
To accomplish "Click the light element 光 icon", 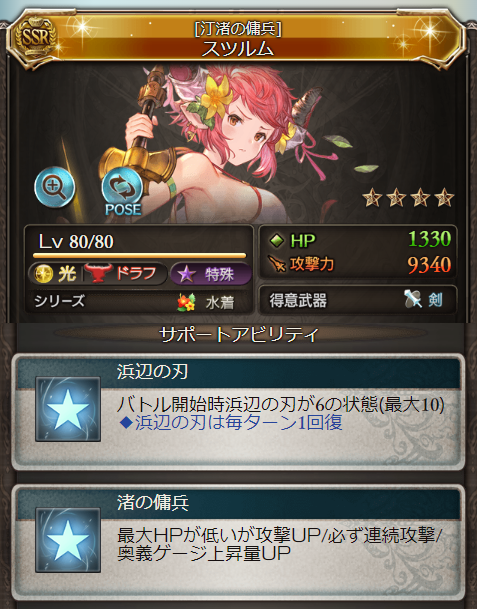I will click(44, 274).
